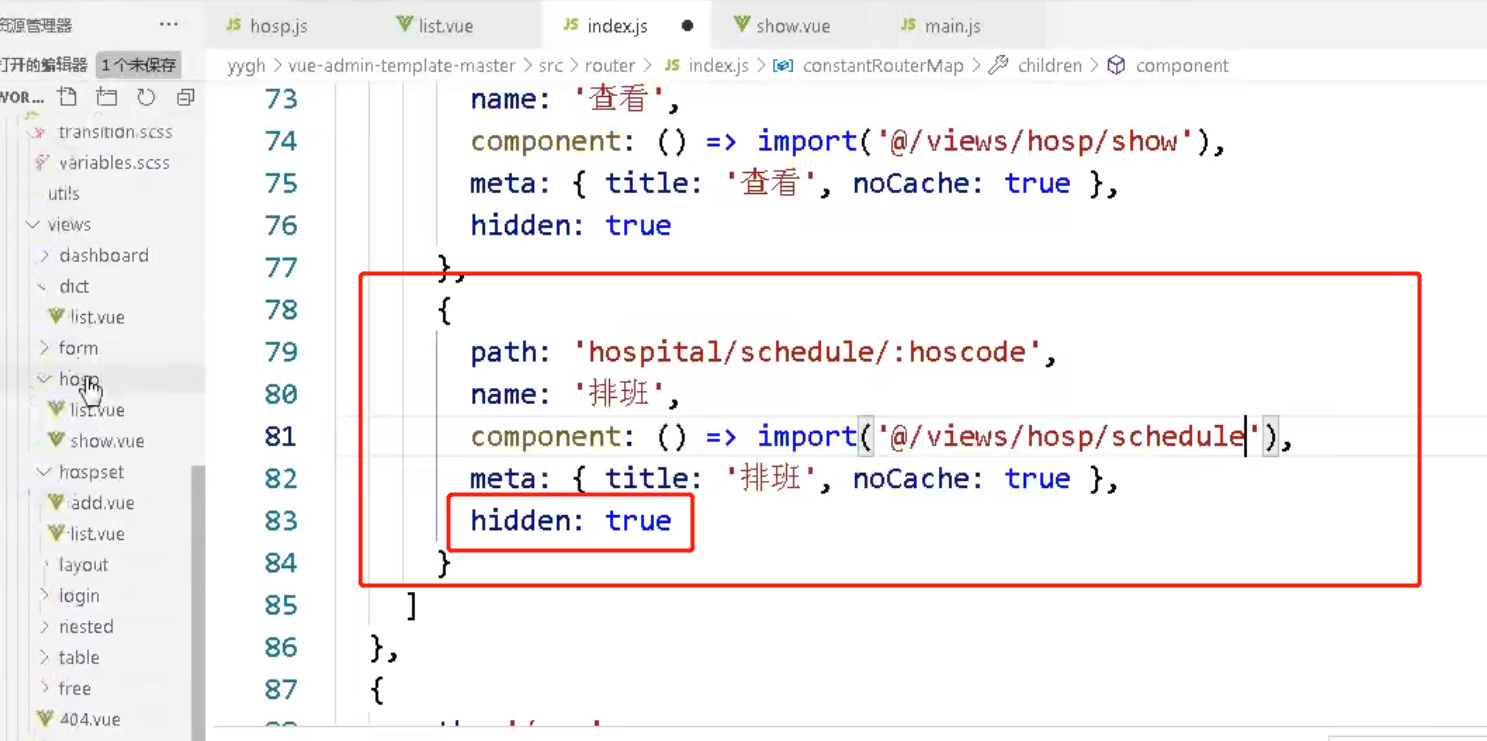This screenshot has height=741, width=1487.
Task: Click the constantRouterMap breadcrumb label
Action: 883,66
